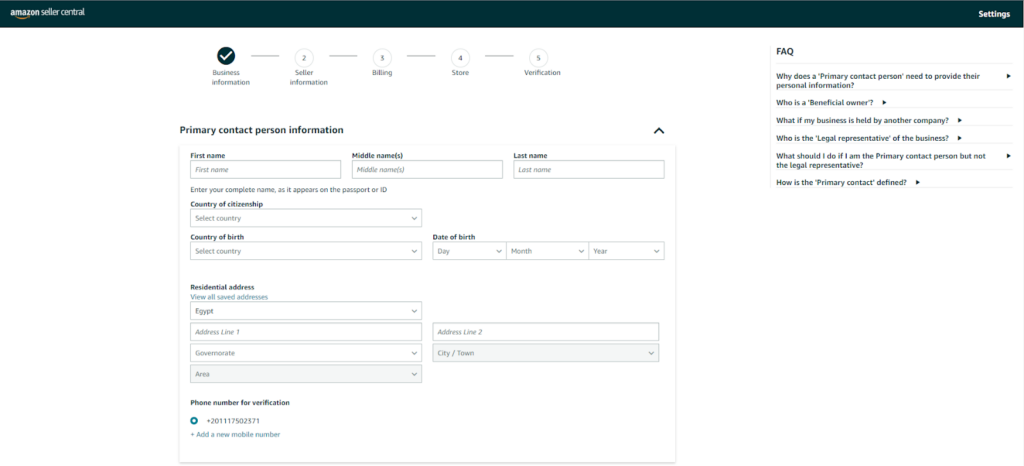Go to step 3 Billing
The image size is (1024, 466).
point(382,57)
